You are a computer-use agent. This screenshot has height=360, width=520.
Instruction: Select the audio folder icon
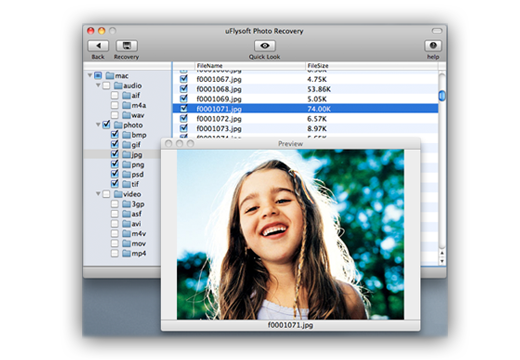pos(118,86)
